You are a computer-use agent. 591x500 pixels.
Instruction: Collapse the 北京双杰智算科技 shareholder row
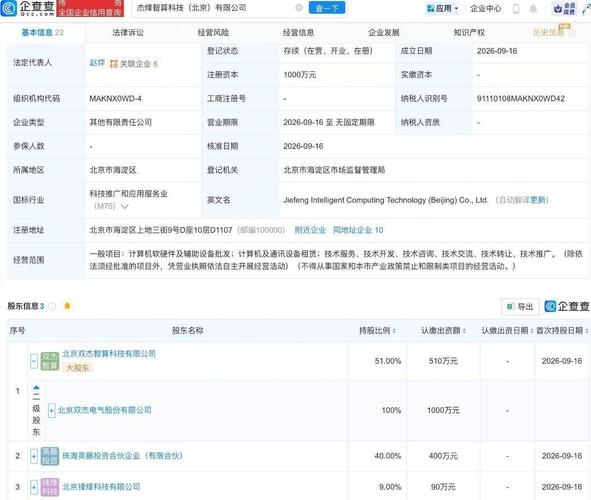tap(34, 361)
